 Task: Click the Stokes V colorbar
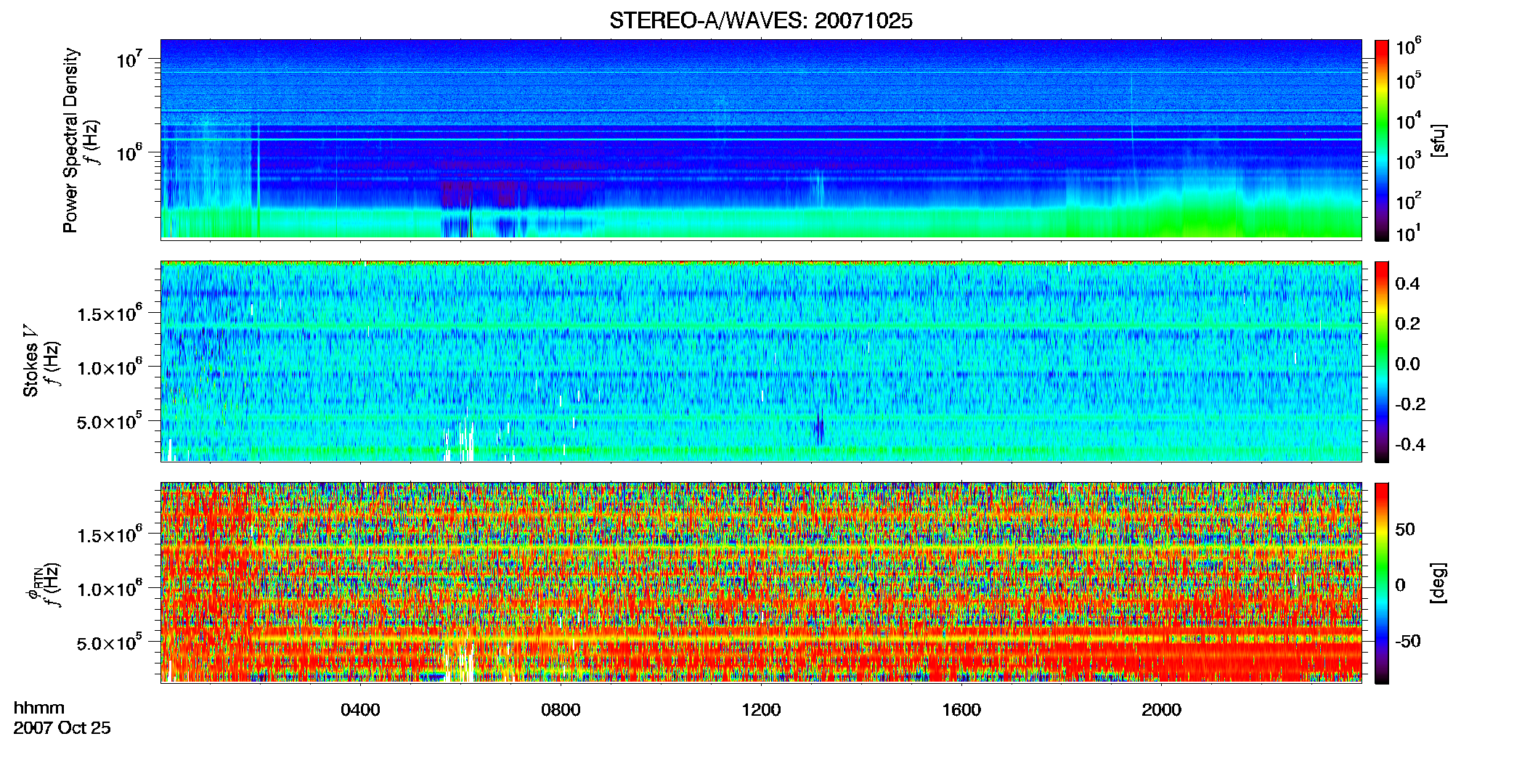point(1382,362)
